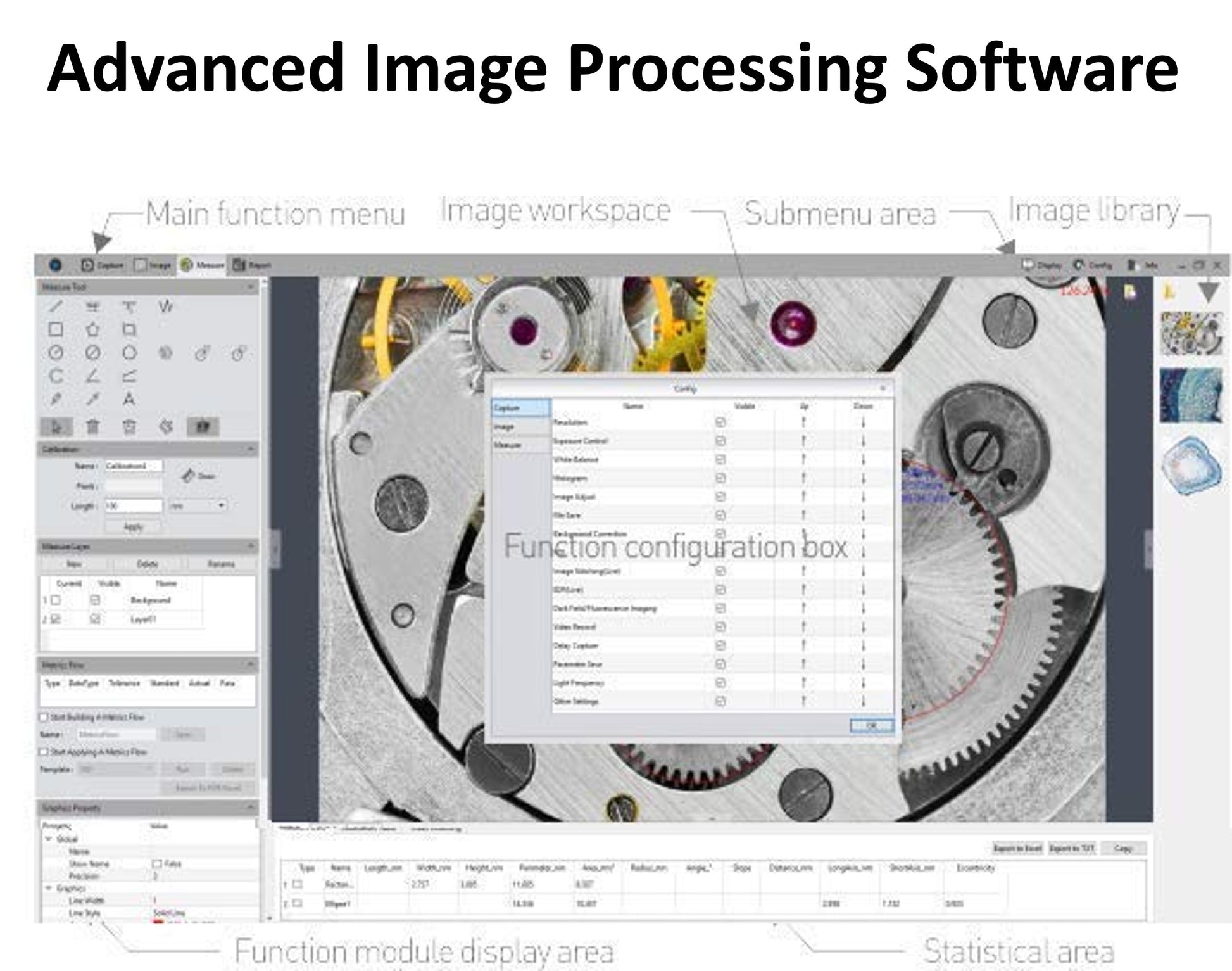
Task: Select the parallel lines measure tool
Action: pos(92,307)
